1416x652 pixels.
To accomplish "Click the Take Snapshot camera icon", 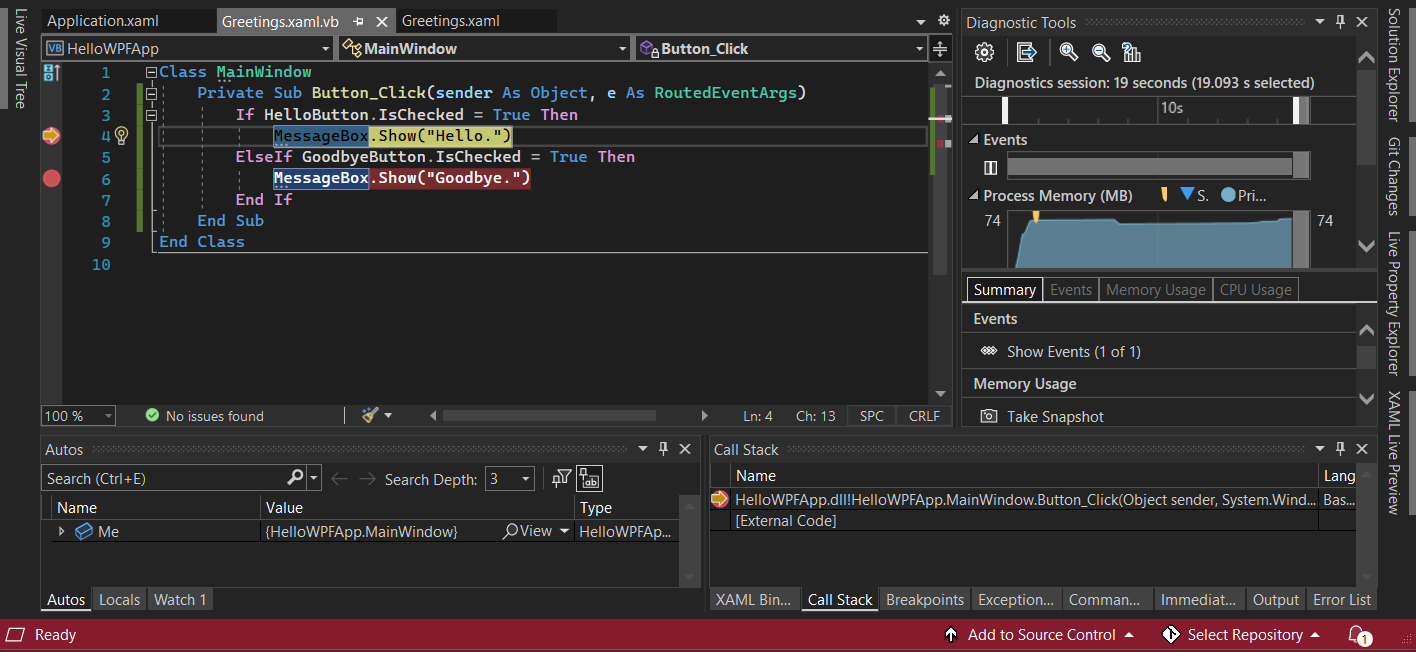I will pos(989,415).
